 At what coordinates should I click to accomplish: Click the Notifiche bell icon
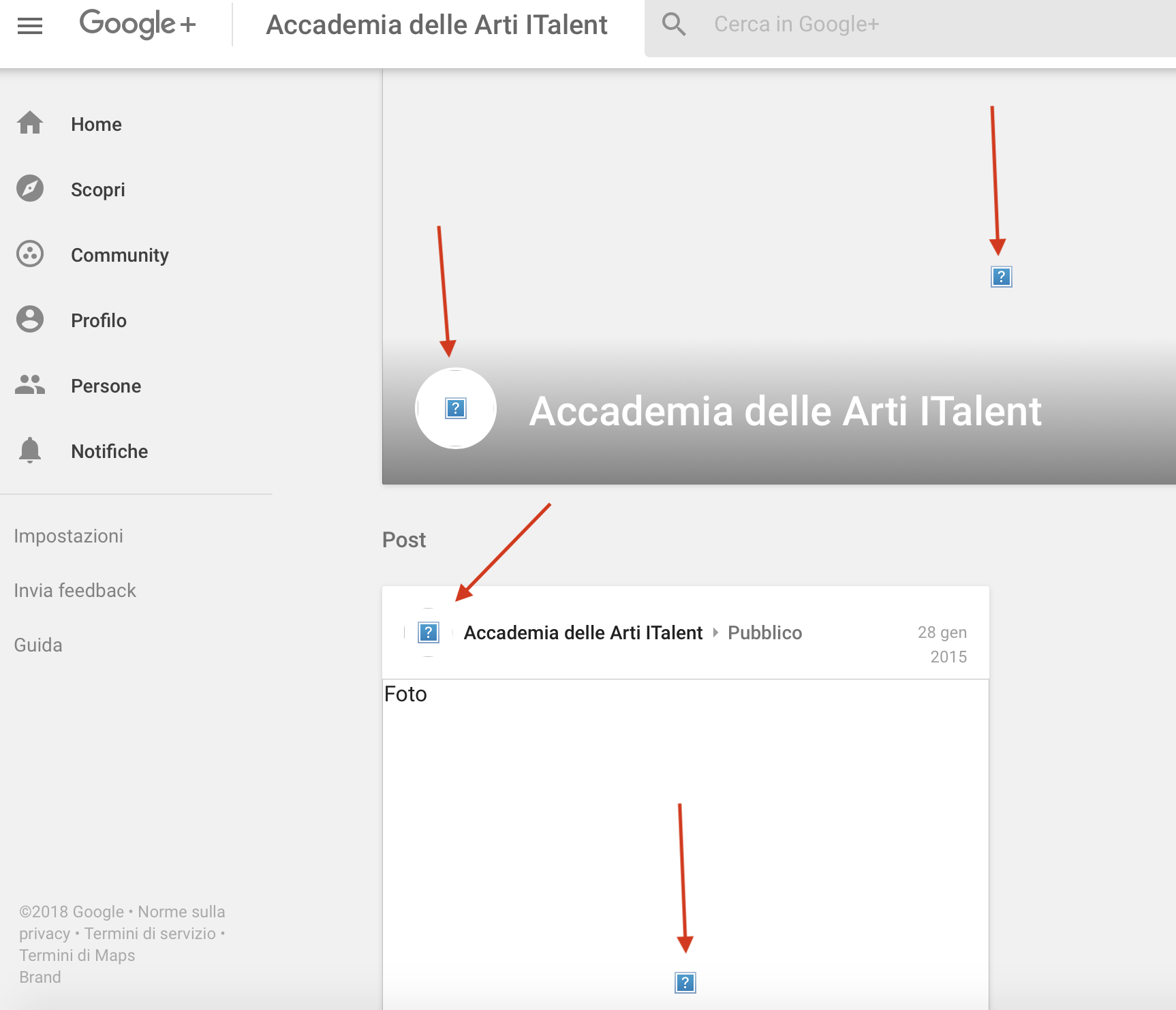tap(30, 450)
